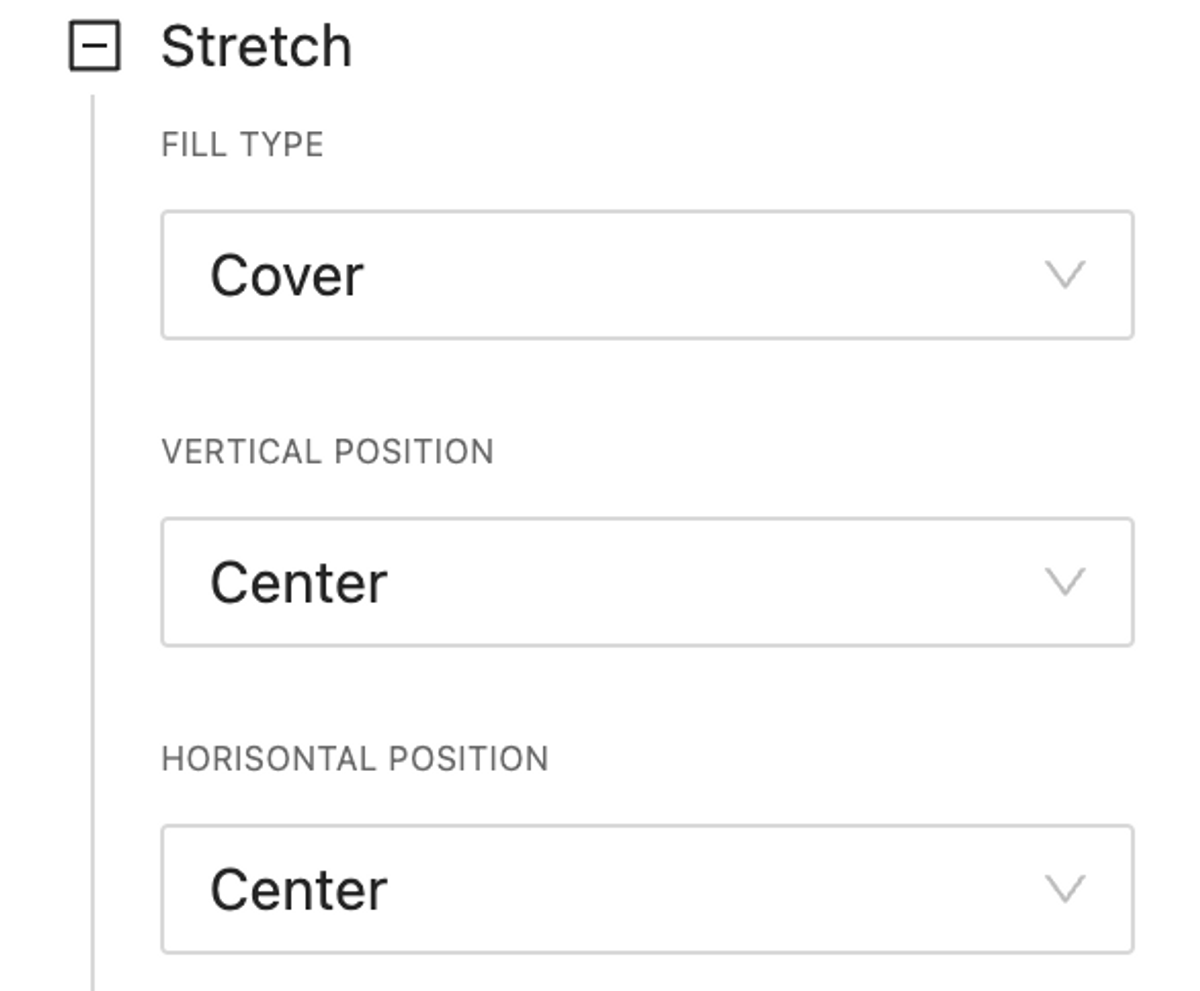Click the letter S in the Stretch heading
The image size is (1200, 991).
tap(176, 47)
